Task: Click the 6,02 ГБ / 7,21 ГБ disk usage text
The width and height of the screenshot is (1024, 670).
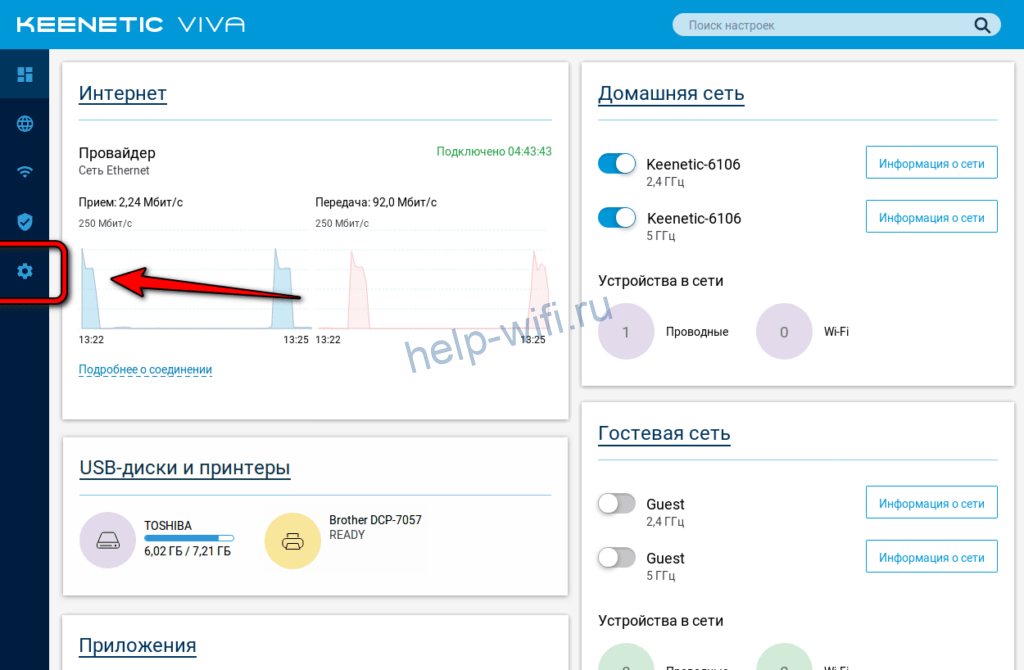Action: click(187, 551)
